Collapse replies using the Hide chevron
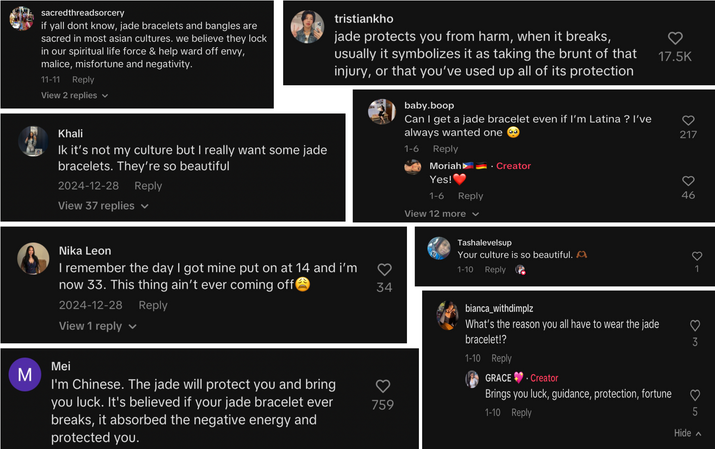715x449 pixels. coord(688,433)
